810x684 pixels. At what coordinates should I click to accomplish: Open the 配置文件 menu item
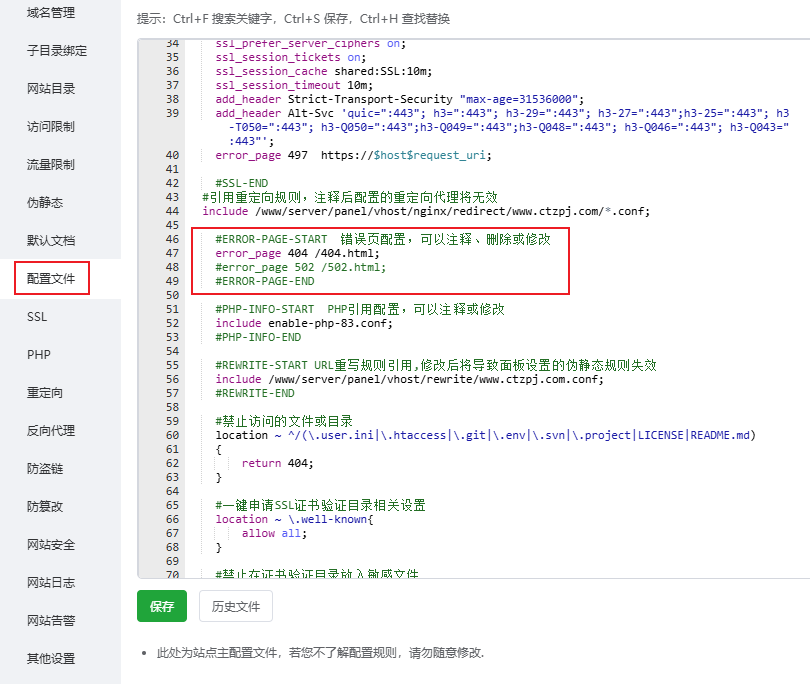pyautogui.click(x=52, y=279)
